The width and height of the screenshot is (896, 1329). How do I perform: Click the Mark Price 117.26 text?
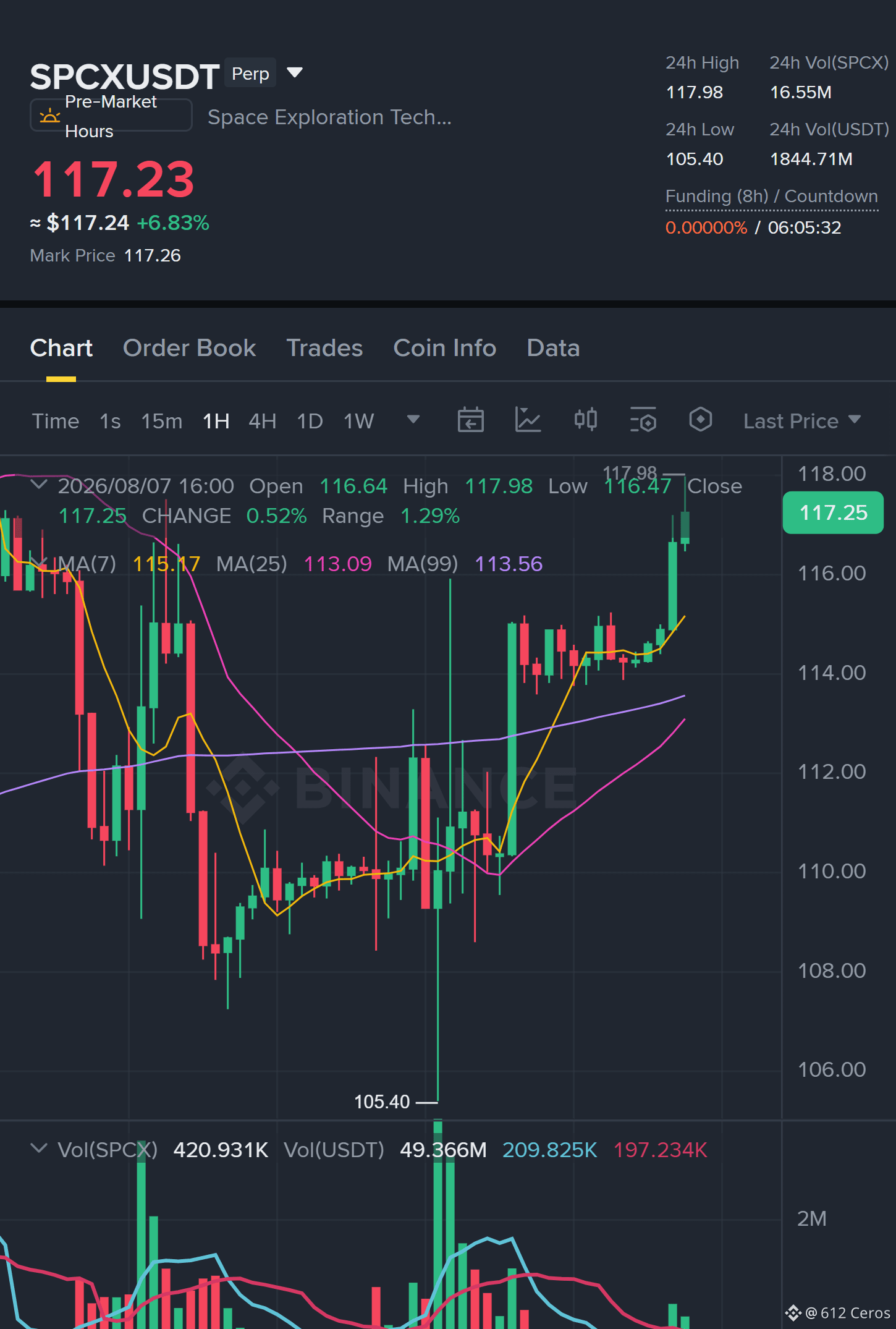(x=106, y=255)
